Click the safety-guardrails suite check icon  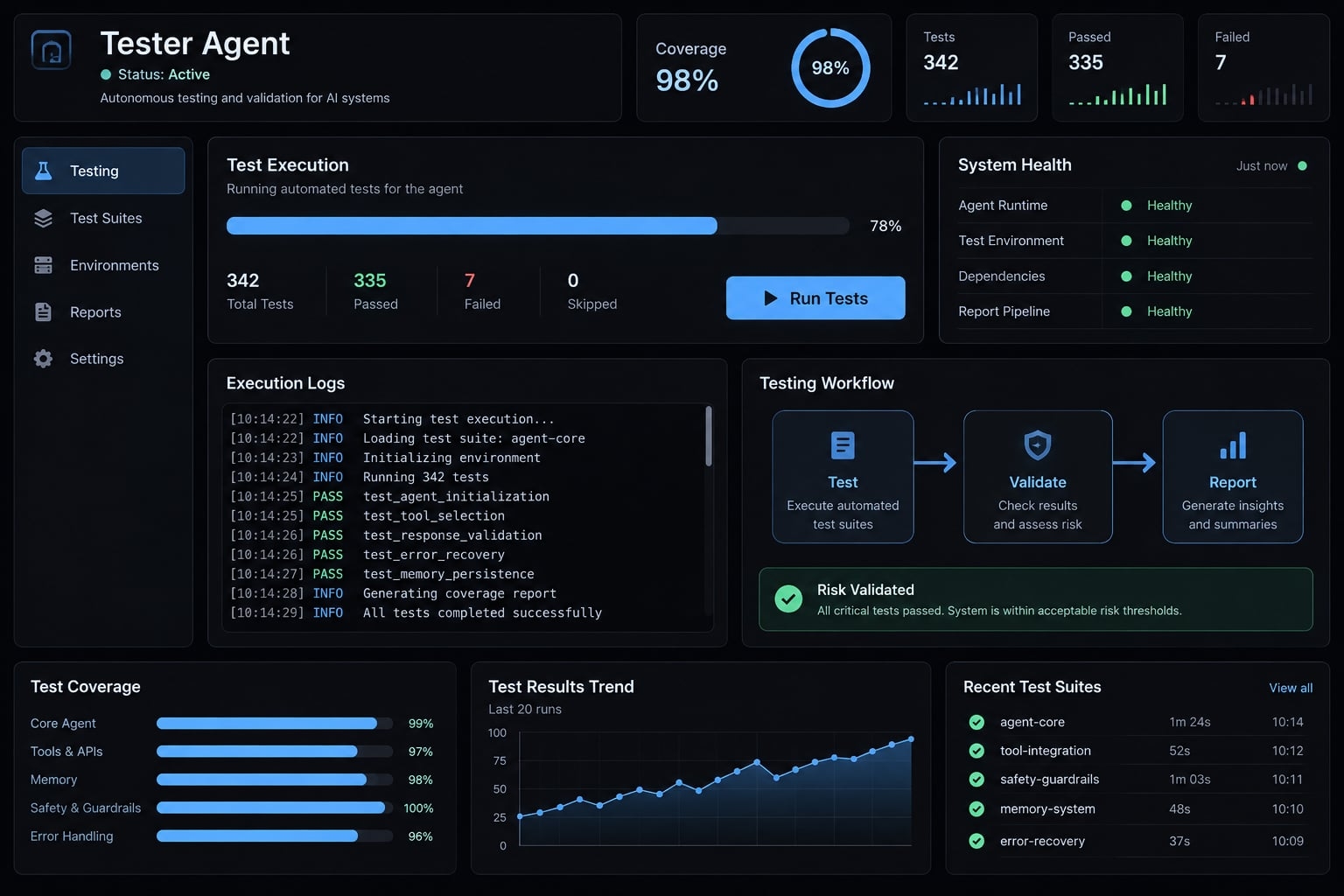[976, 779]
